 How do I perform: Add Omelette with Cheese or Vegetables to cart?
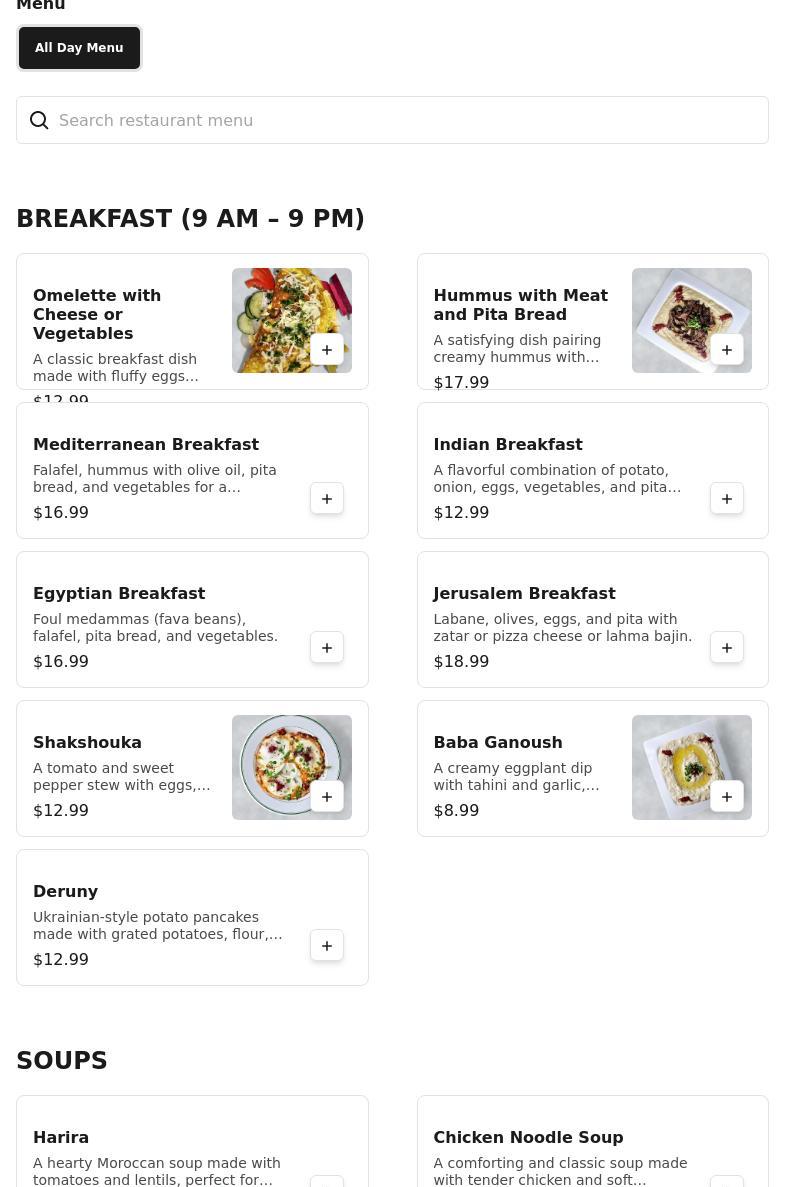[x=327, y=350]
